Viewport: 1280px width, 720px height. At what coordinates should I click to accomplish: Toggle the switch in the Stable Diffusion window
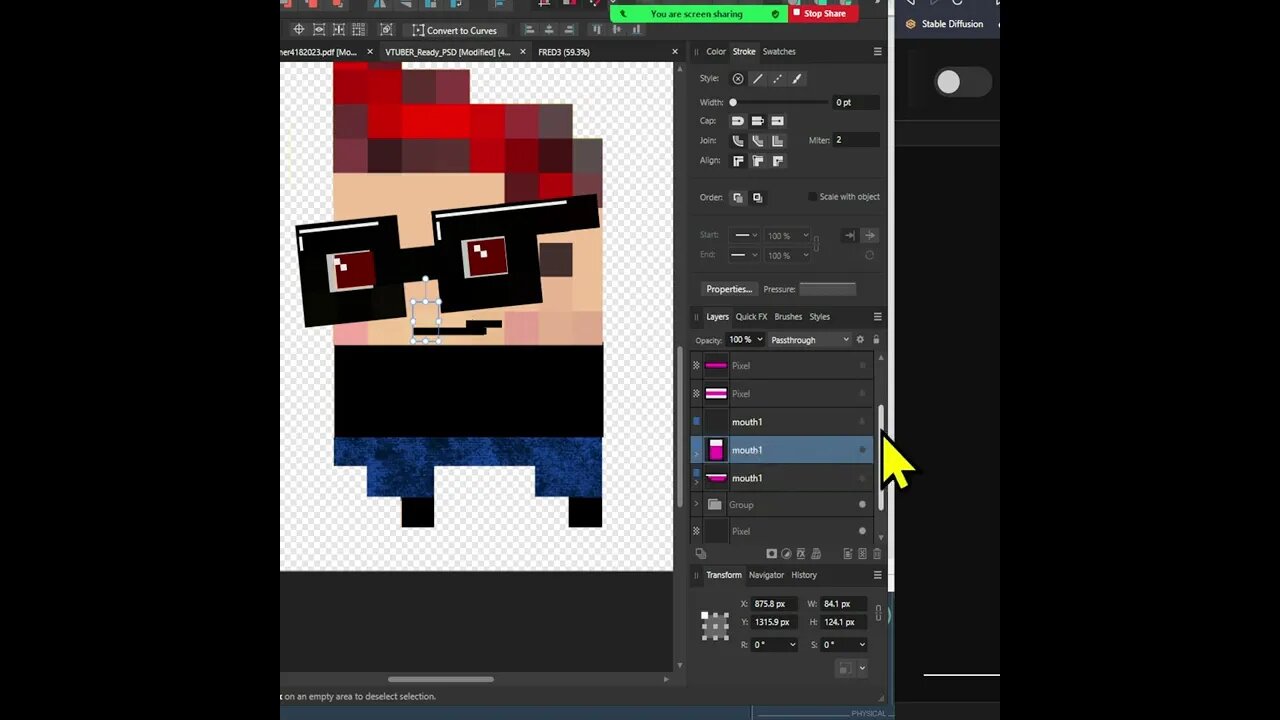click(964, 82)
